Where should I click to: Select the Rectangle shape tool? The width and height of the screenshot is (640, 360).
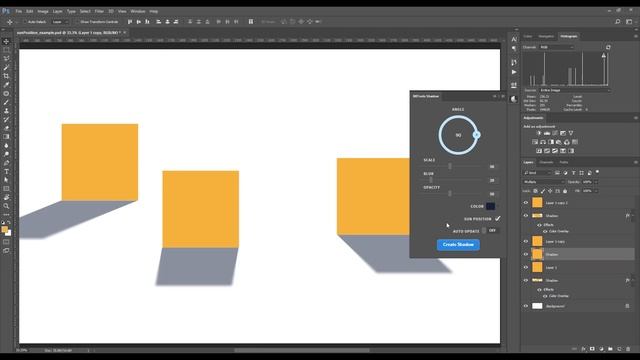(6, 189)
